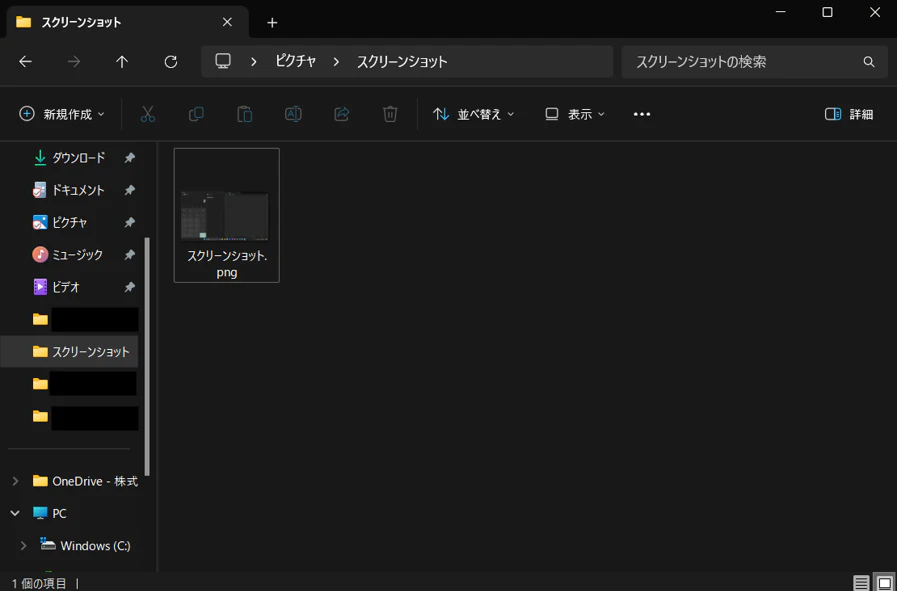This screenshot has width=897, height=591.
Task: Open the Share icon
Action: 341,113
